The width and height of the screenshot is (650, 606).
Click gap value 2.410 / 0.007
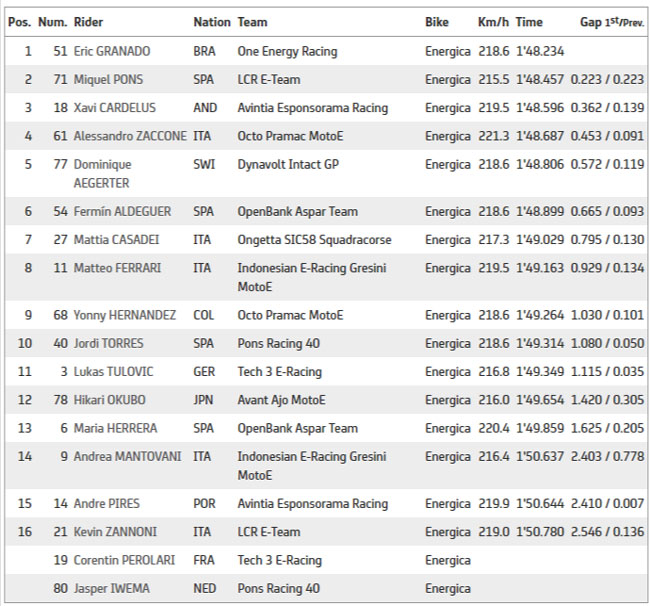click(607, 504)
